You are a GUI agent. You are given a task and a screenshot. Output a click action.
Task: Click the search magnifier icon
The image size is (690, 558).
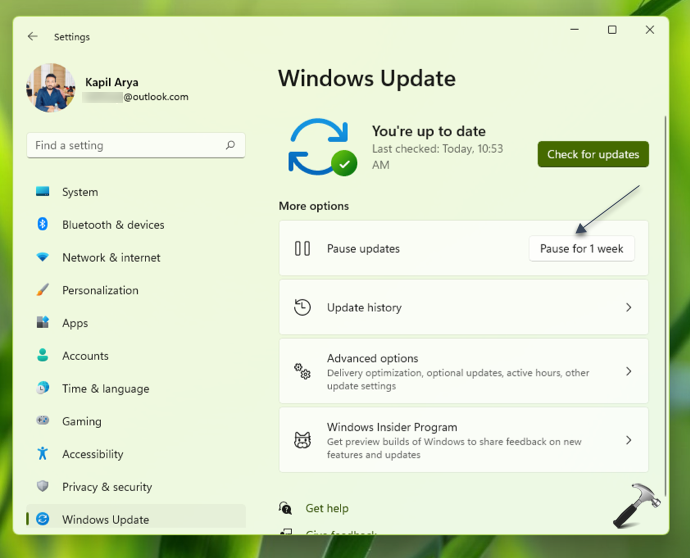[x=230, y=145]
